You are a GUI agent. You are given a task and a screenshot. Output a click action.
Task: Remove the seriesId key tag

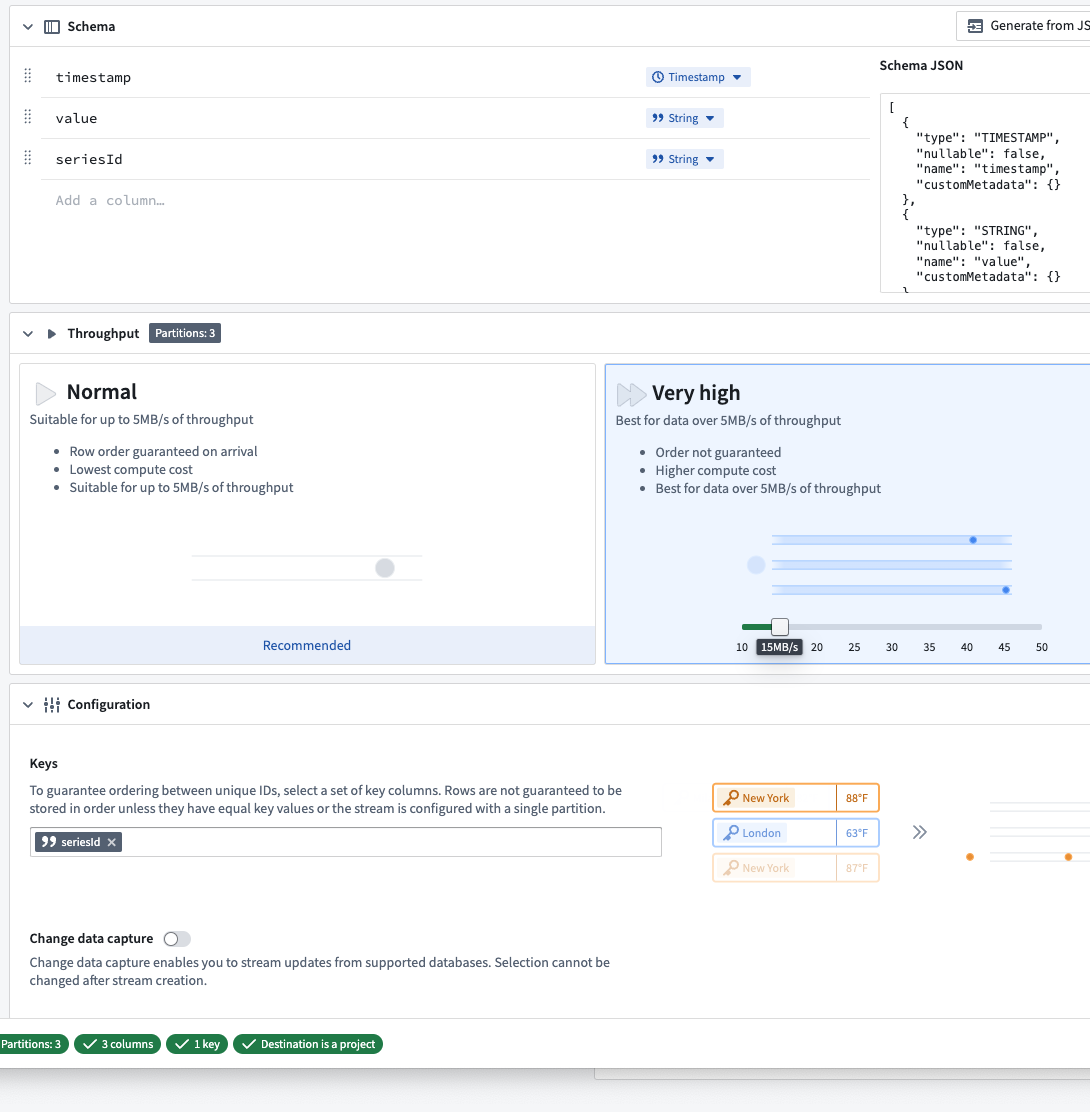(x=111, y=843)
